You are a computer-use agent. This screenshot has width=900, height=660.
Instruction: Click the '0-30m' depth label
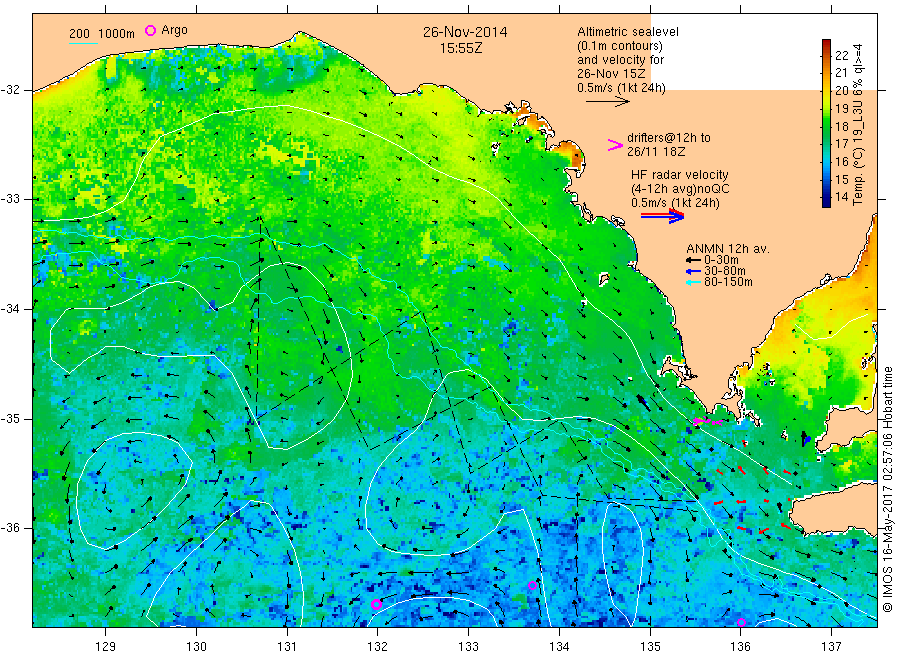721,260
